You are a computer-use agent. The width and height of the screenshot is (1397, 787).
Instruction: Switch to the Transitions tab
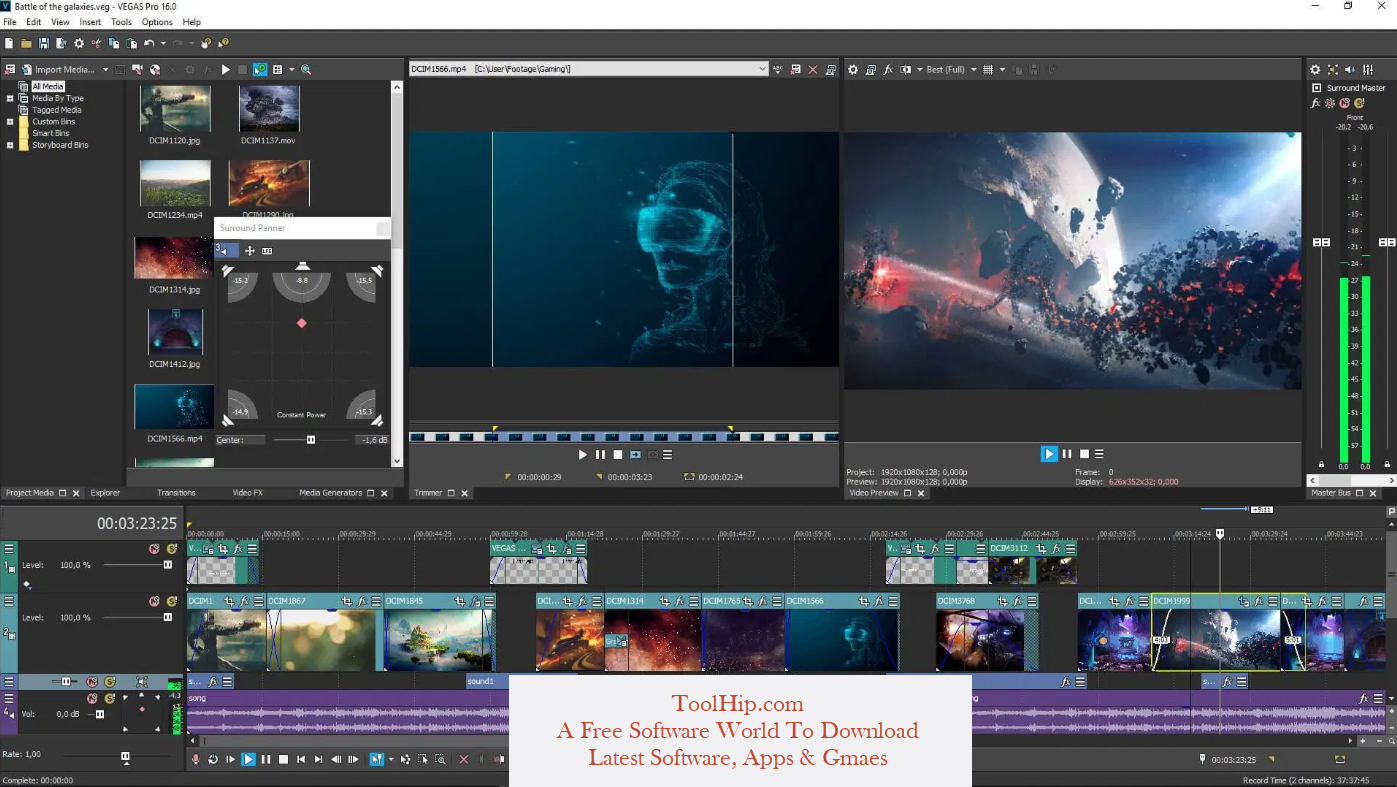176,493
